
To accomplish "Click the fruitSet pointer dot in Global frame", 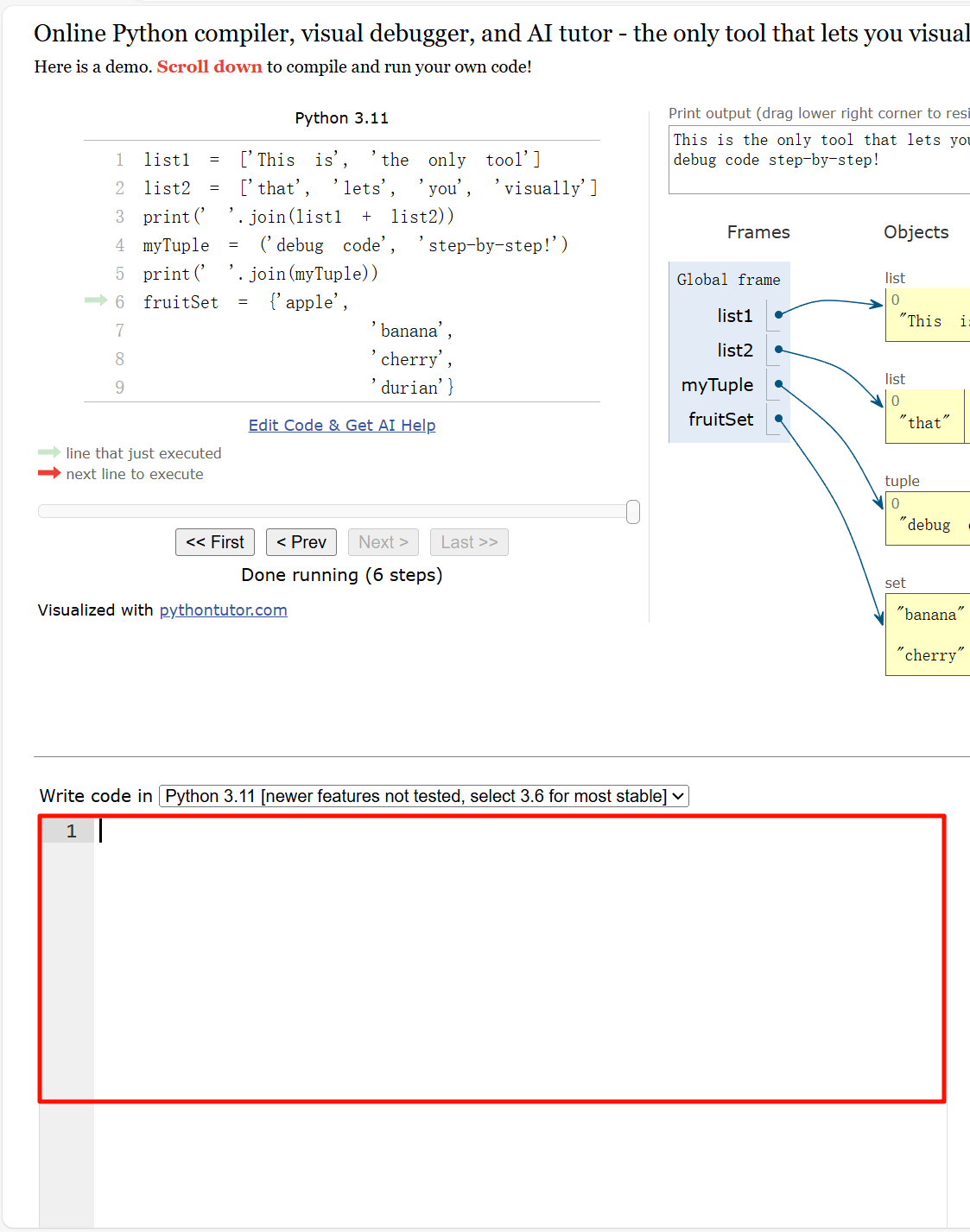I will point(778,419).
